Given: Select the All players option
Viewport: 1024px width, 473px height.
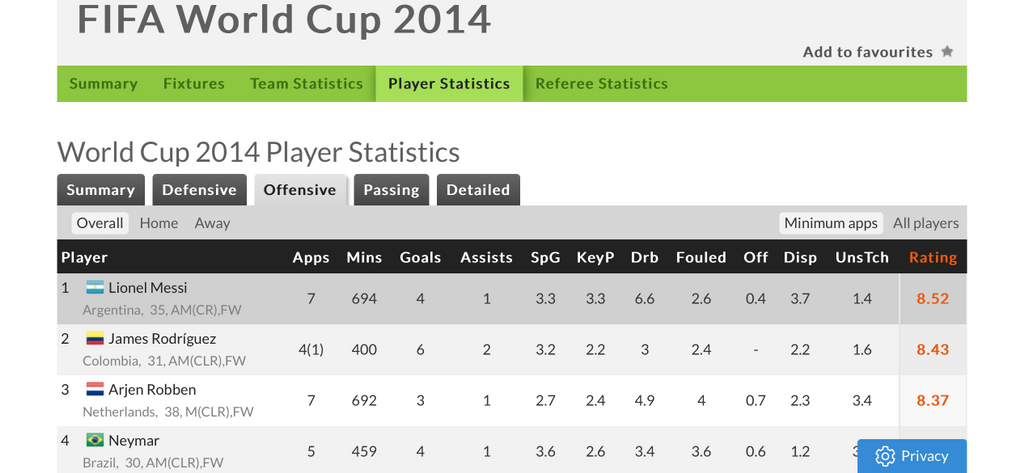Looking at the screenshot, I should click(x=925, y=223).
